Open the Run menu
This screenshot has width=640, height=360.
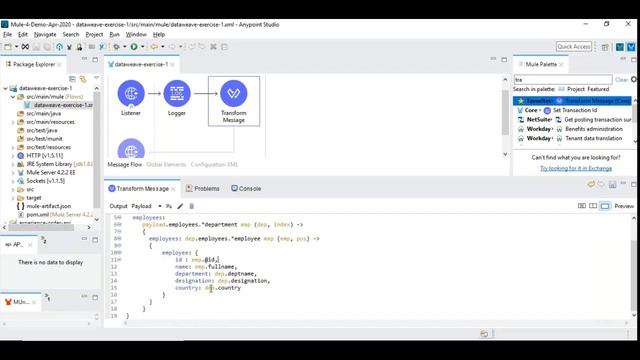115,35
